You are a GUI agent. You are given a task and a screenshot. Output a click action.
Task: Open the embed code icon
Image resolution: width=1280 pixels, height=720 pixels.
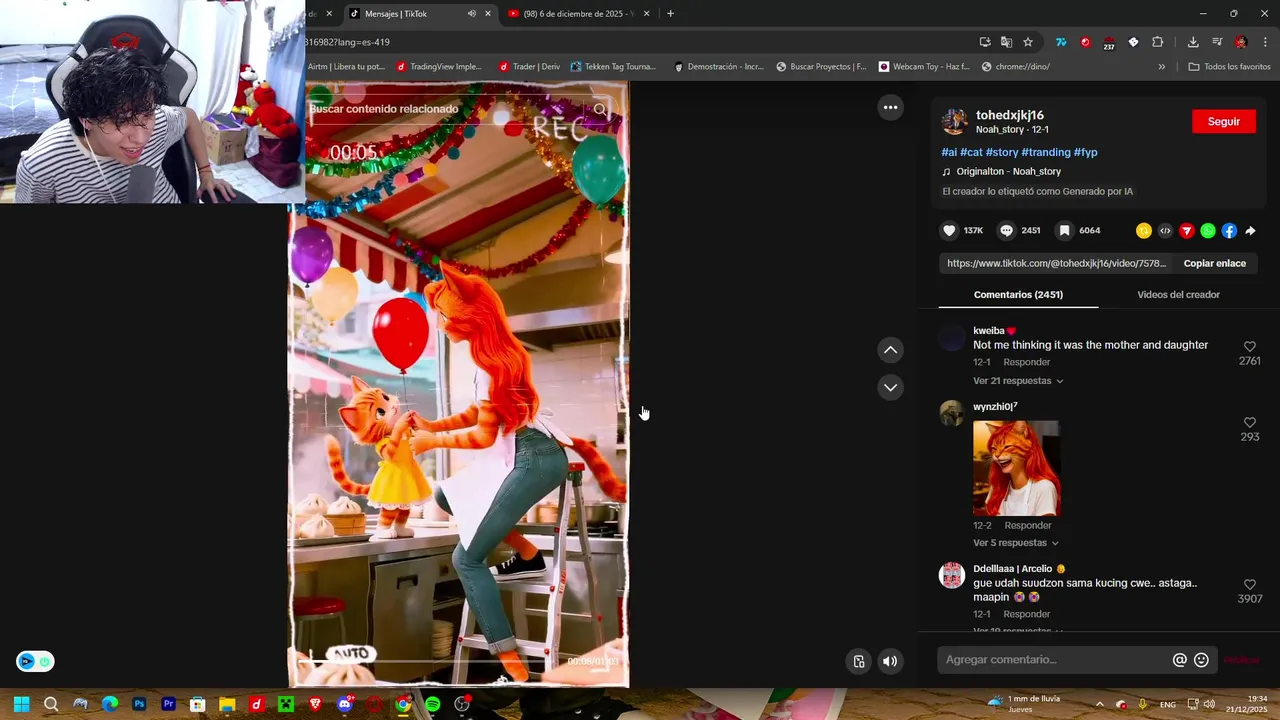click(1165, 231)
